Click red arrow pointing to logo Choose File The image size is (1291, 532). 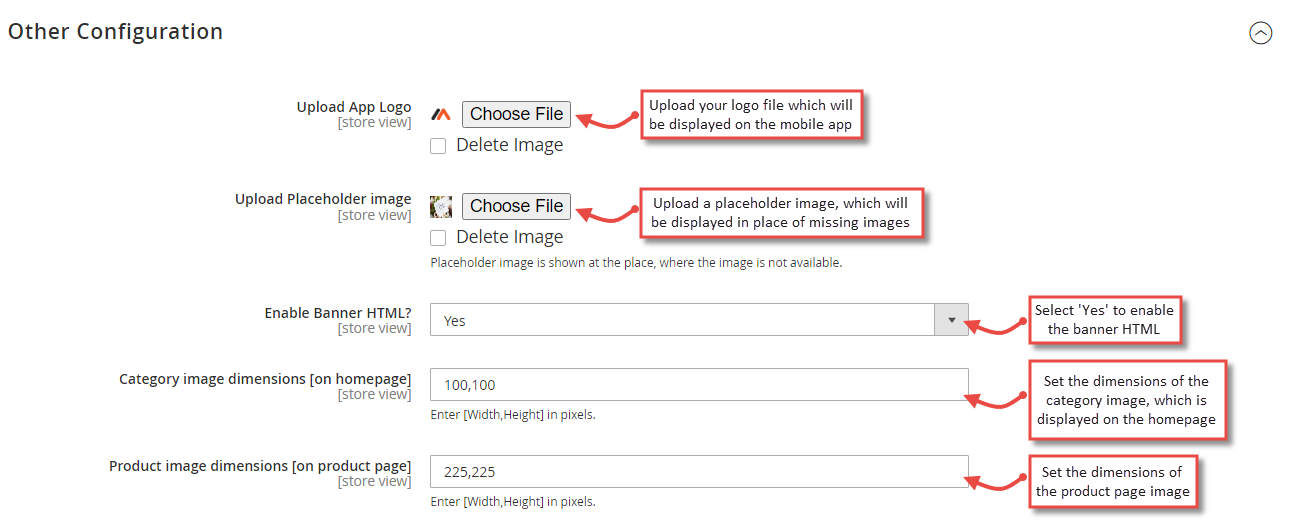(x=606, y=120)
